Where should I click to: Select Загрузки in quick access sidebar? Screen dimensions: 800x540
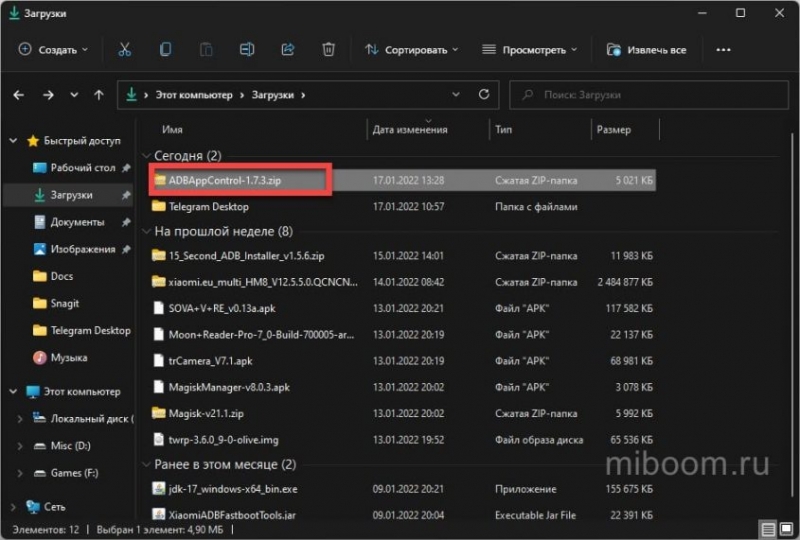[x=69, y=195]
